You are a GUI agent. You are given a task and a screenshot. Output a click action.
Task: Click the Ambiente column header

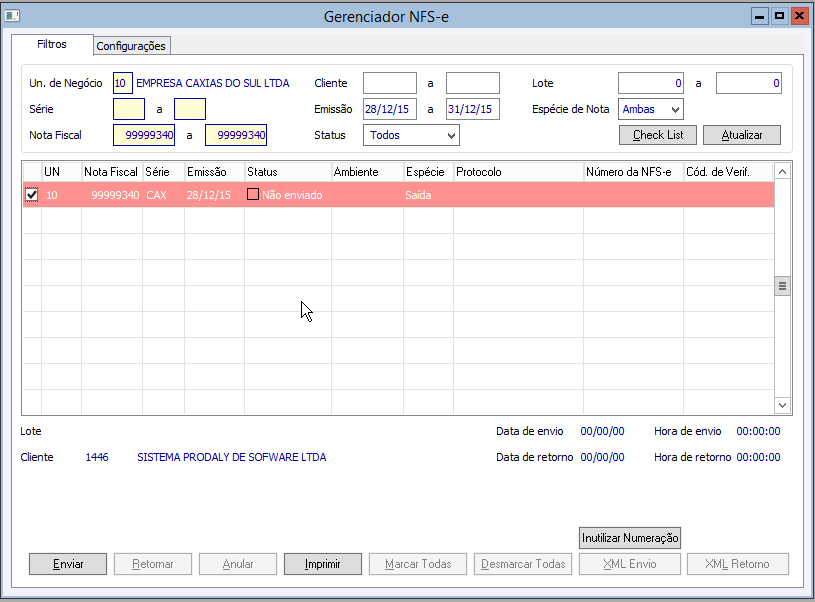pyautogui.click(x=367, y=172)
